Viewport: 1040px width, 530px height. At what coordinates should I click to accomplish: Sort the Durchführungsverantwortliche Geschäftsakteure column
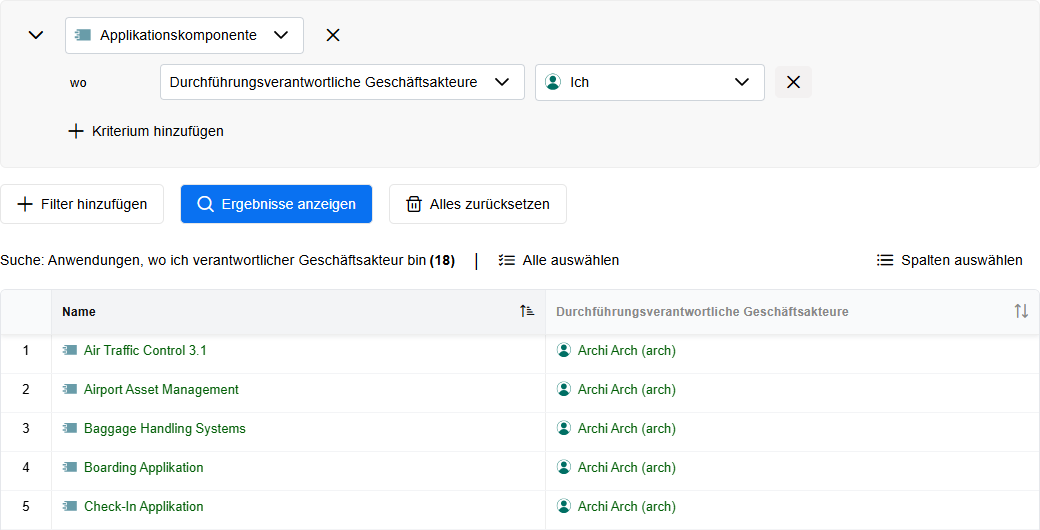tap(1021, 311)
